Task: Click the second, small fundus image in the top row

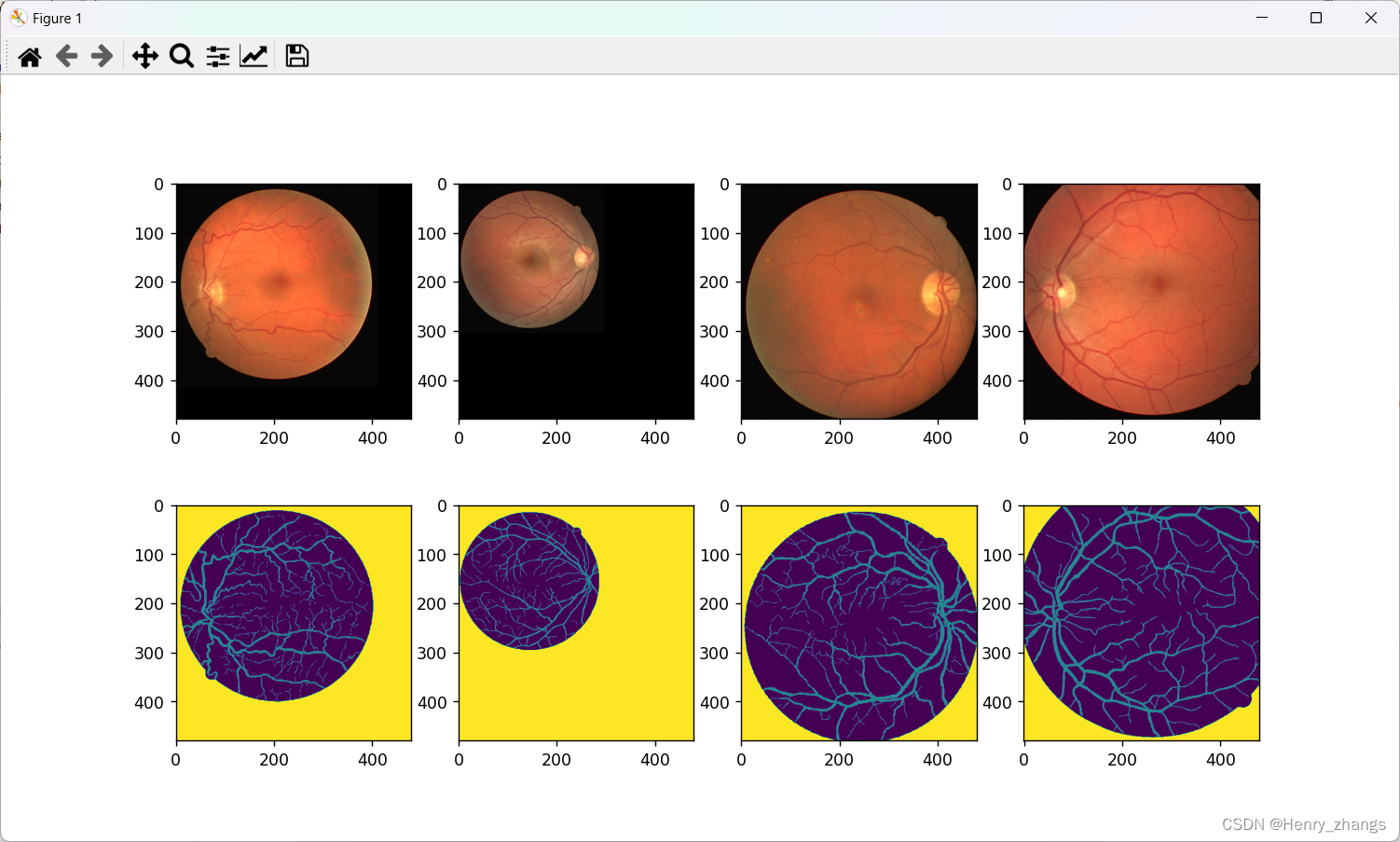Action: point(576,301)
